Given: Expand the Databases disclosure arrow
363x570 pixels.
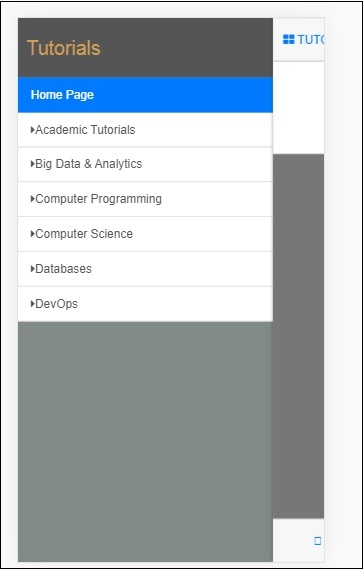Looking at the screenshot, I should [x=33, y=269].
